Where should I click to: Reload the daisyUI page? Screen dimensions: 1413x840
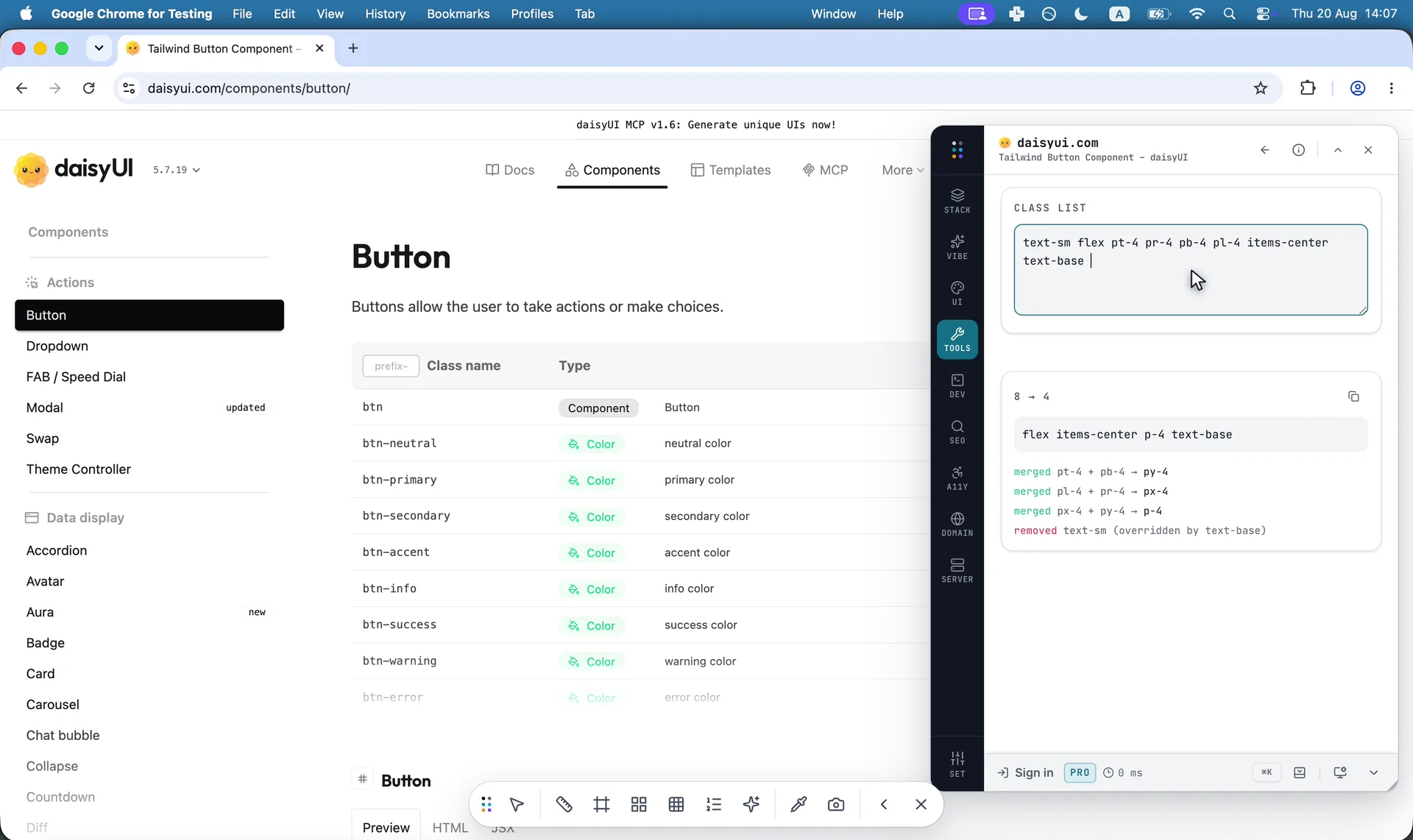(89, 88)
